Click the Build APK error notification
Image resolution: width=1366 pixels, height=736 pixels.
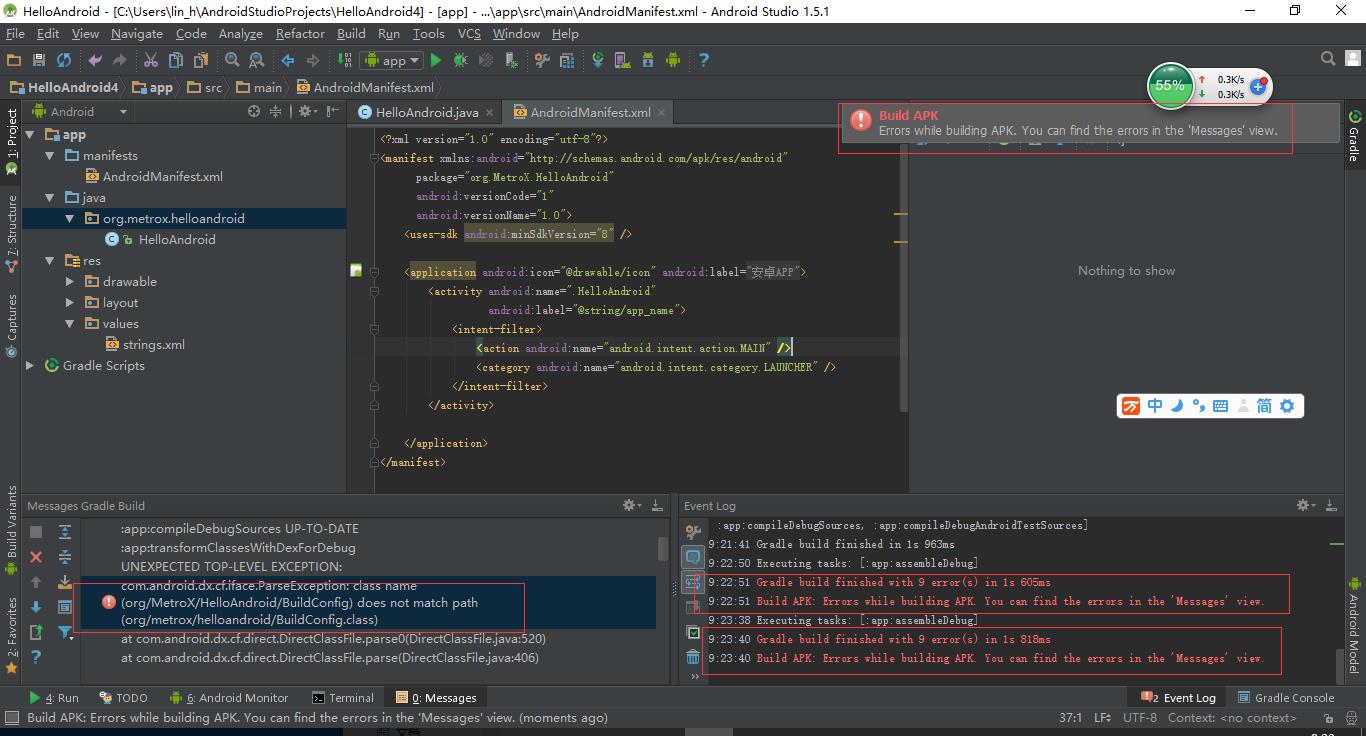[x=1090, y=123]
